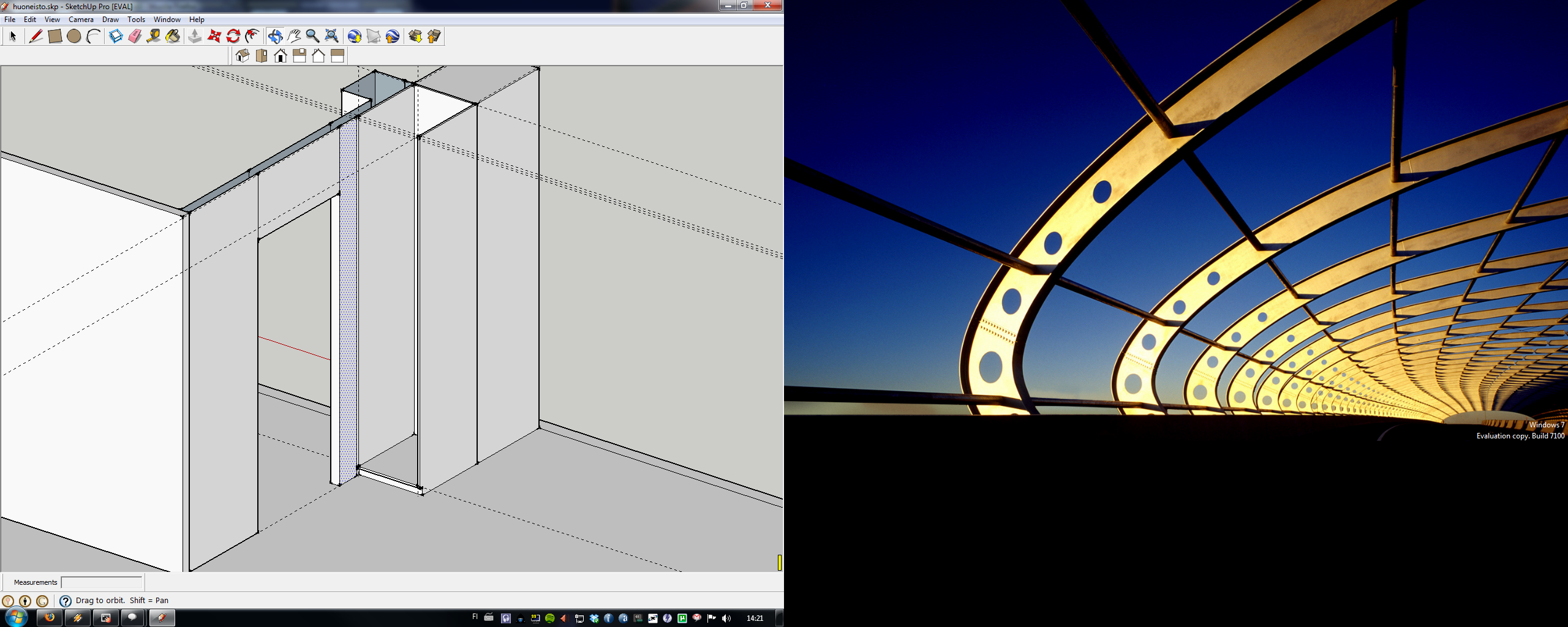1568x627 pixels.
Task: Open the View menu
Action: click(x=52, y=20)
